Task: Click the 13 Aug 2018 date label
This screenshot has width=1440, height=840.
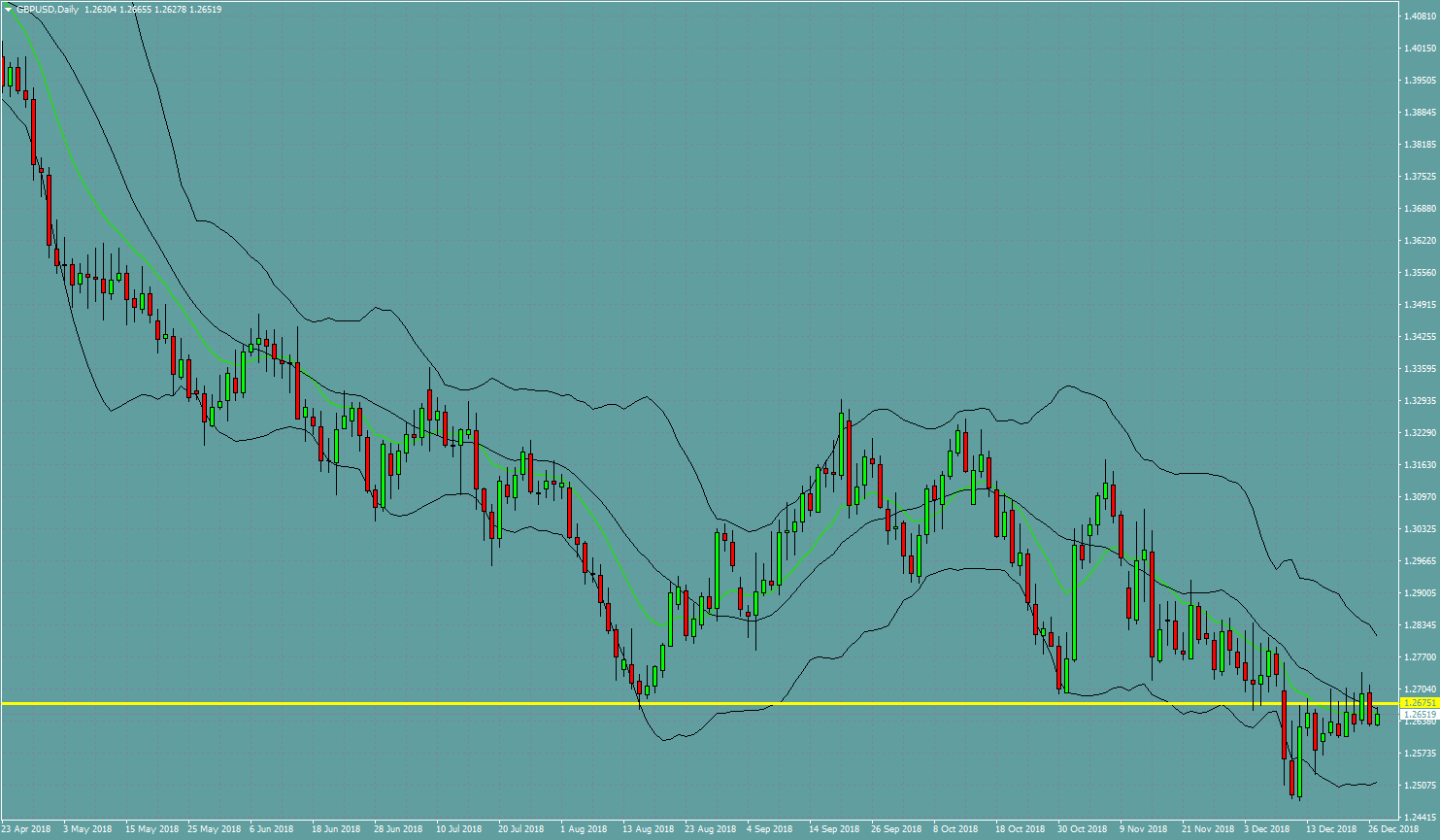Action: click(x=648, y=829)
